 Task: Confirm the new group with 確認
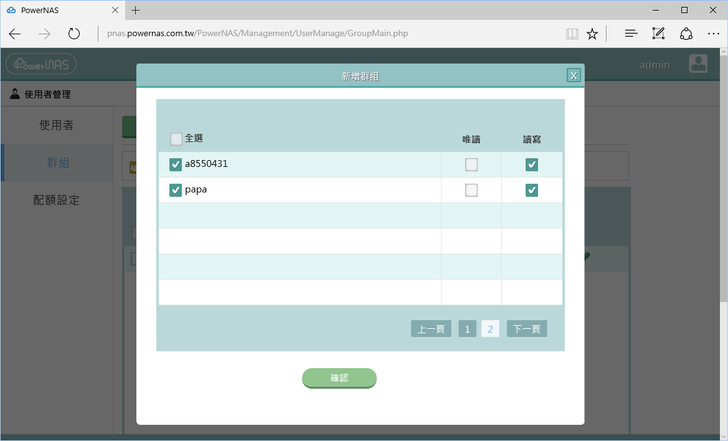339,378
